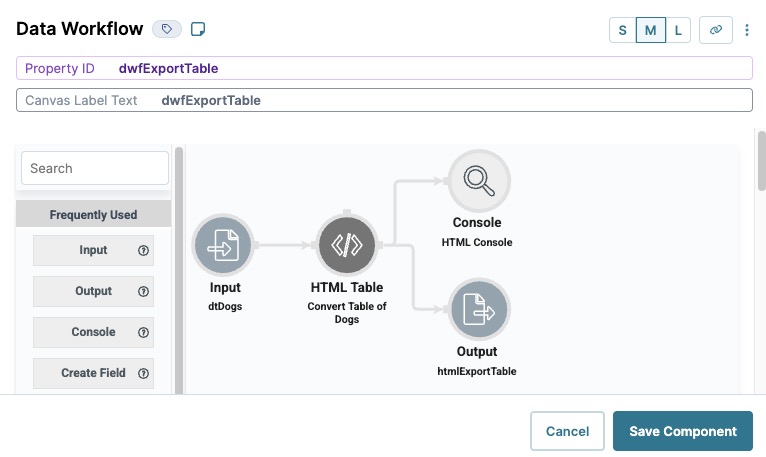
Task: Click the tag icon beside Data Workflow title
Action: coord(167,29)
